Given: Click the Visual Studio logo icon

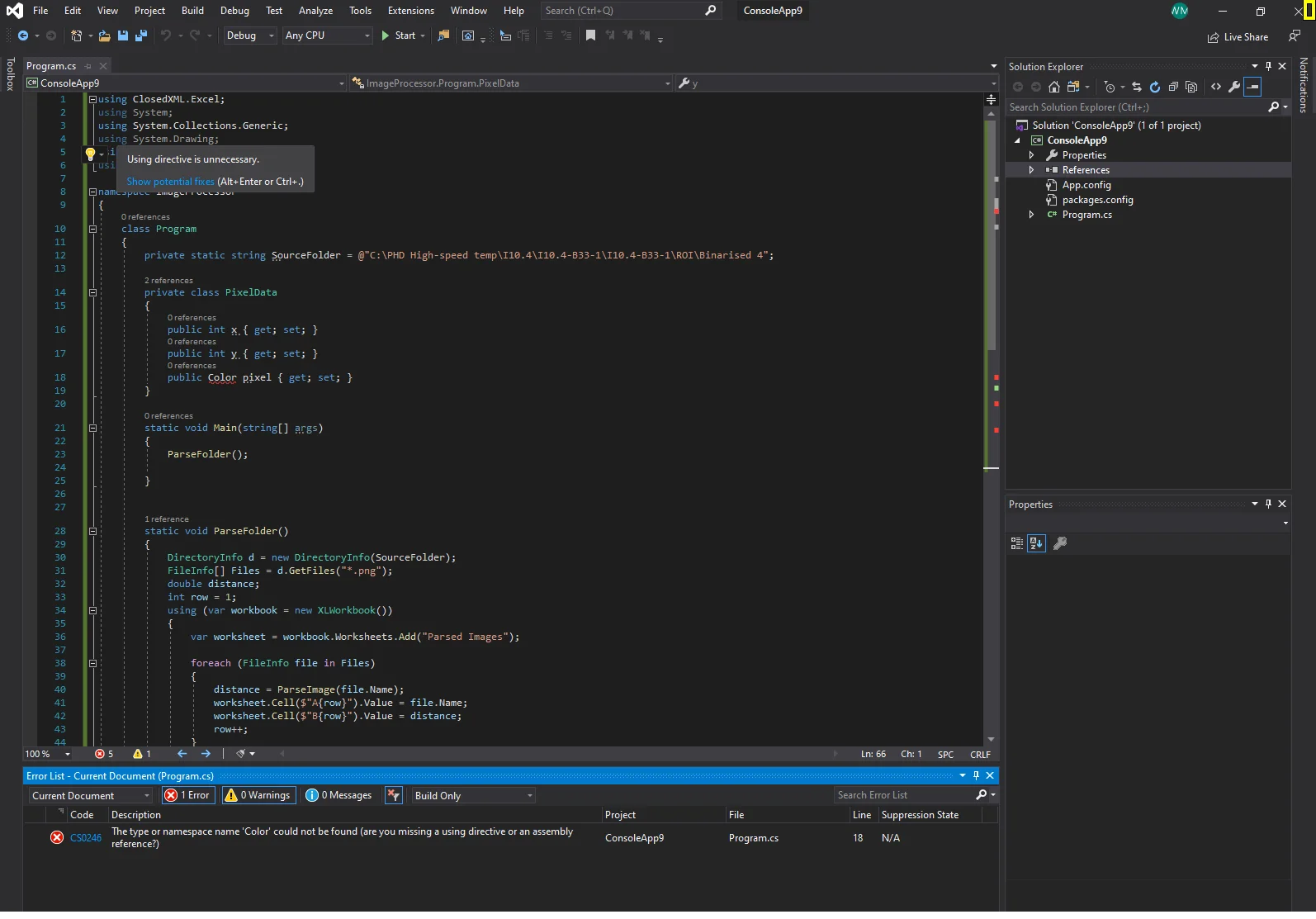Looking at the screenshot, I should click(x=15, y=11).
